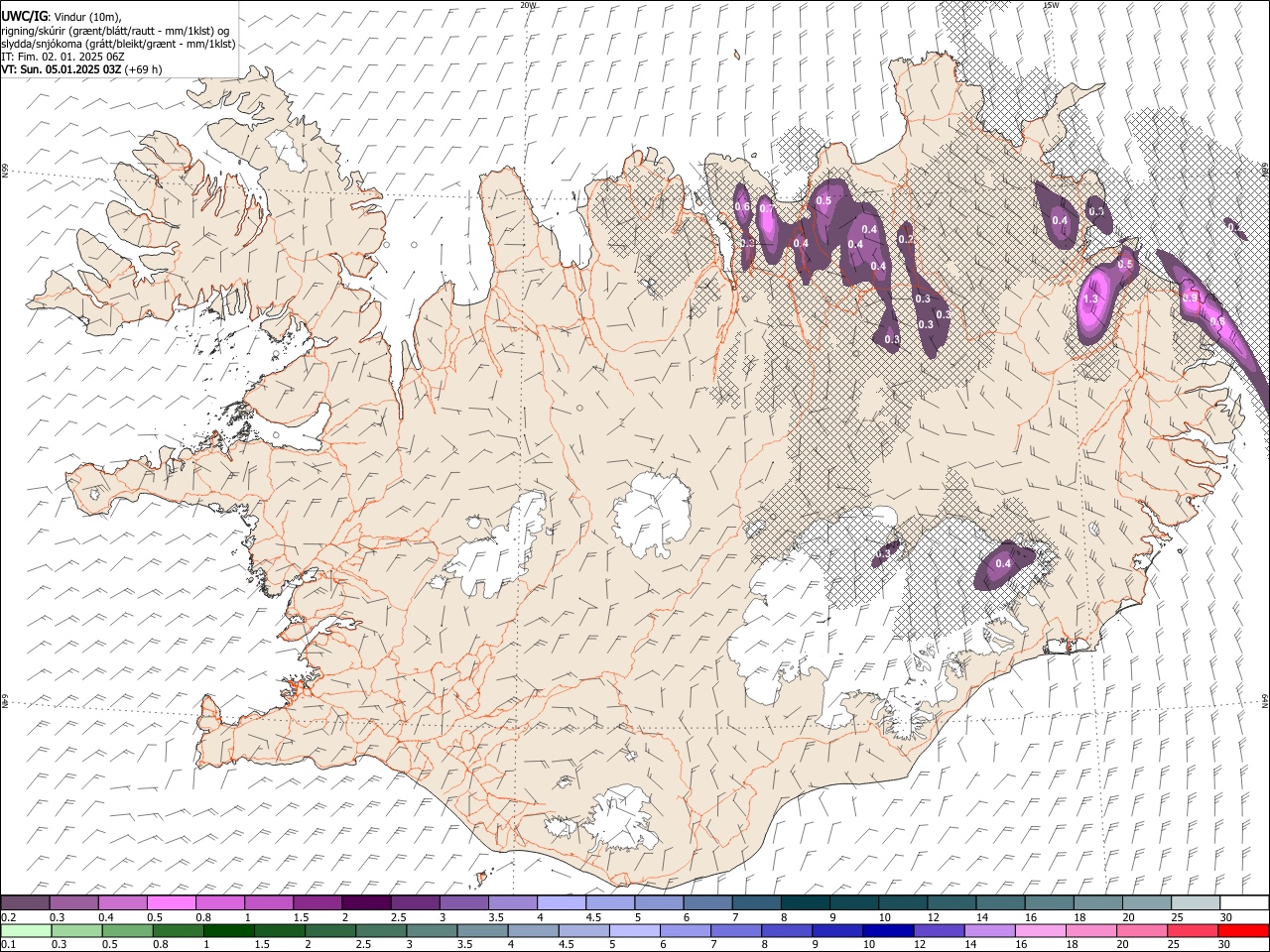This screenshot has width=1270, height=952.
Task: Click the swatch labeled 4 in the rain scale
Action: coord(534,930)
